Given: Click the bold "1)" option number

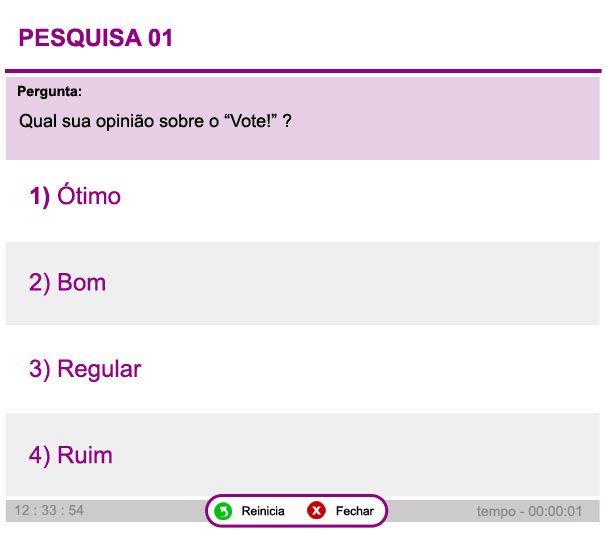Looking at the screenshot, I should (x=40, y=196).
